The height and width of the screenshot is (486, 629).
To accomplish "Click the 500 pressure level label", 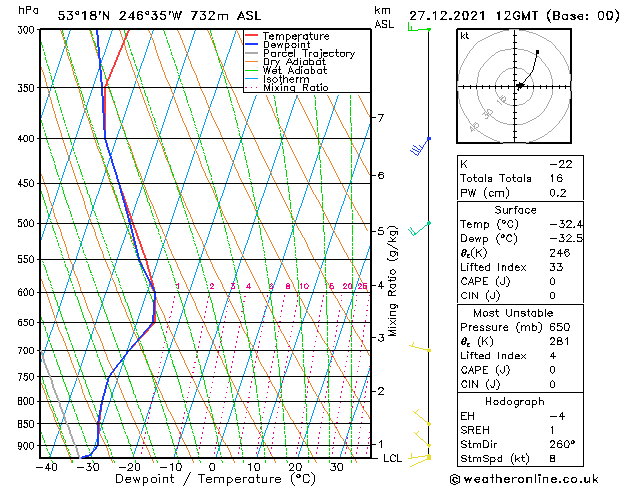I will click(x=28, y=223).
